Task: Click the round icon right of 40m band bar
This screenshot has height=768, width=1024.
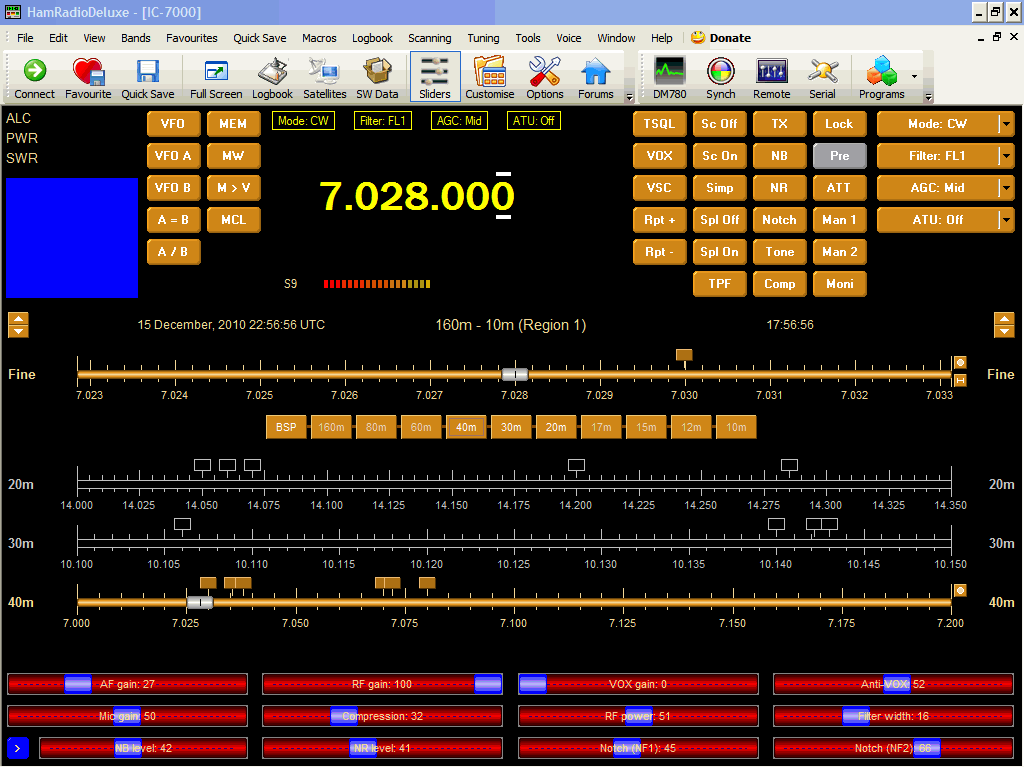Action: pos(960,590)
